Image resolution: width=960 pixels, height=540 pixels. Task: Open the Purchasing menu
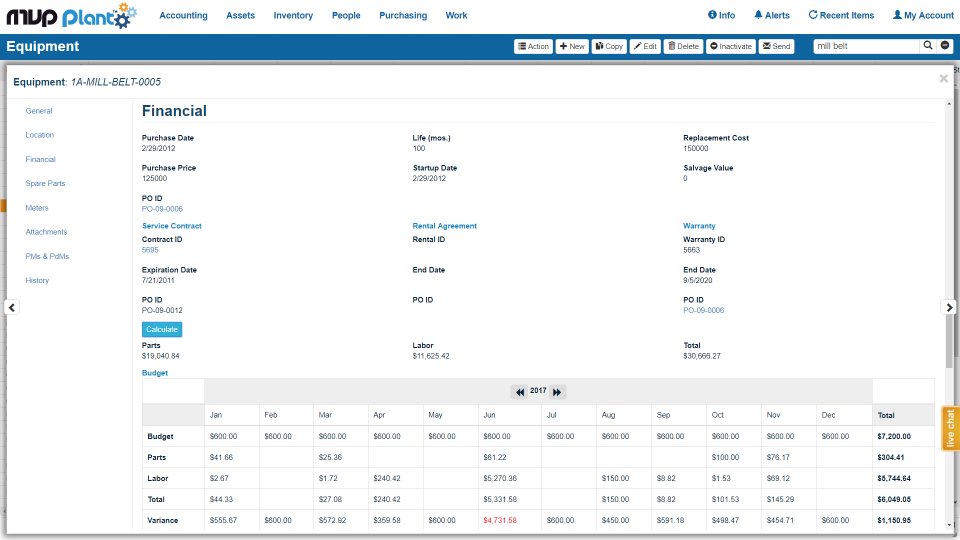click(x=403, y=15)
